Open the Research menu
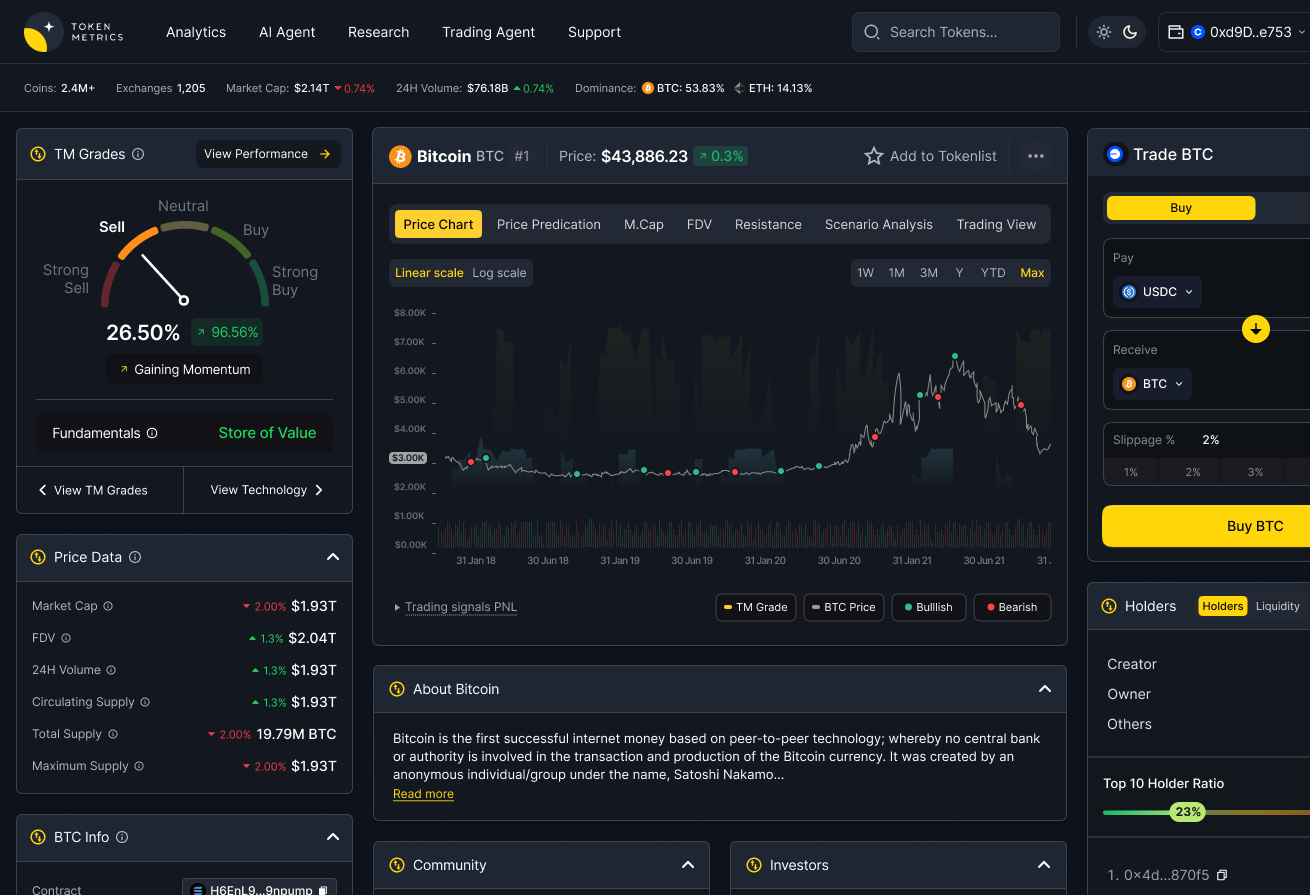Image resolution: width=1310 pixels, height=895 pixels. (x=378, y=32)
